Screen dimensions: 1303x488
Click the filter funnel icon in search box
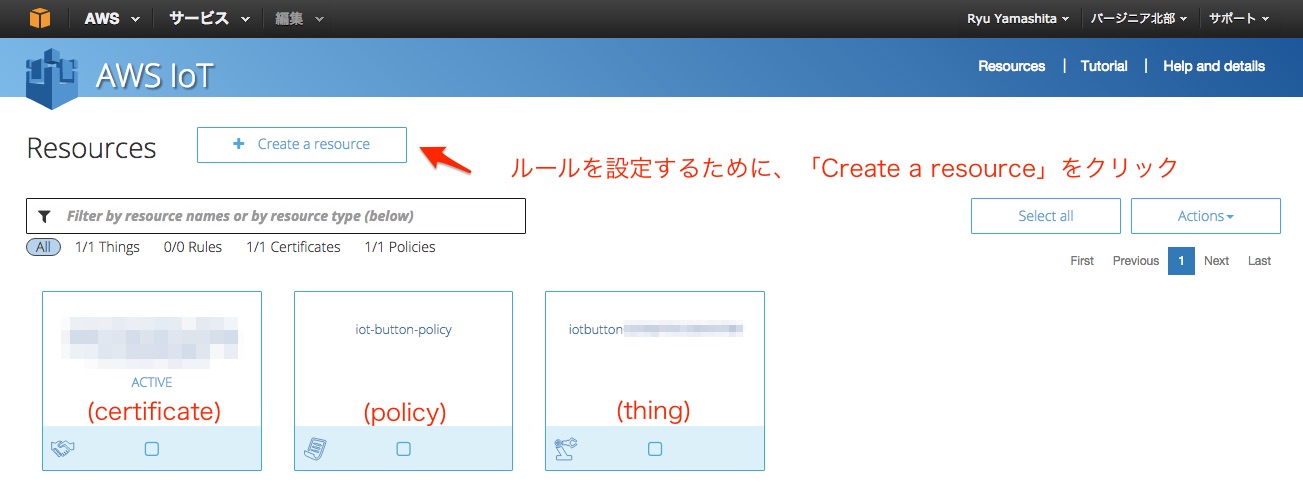44,216
